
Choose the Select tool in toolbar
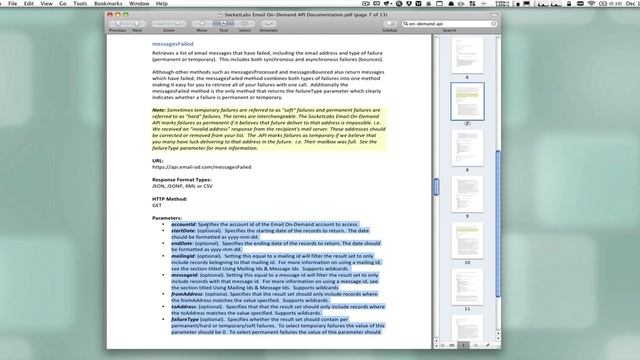coord(244,24)
